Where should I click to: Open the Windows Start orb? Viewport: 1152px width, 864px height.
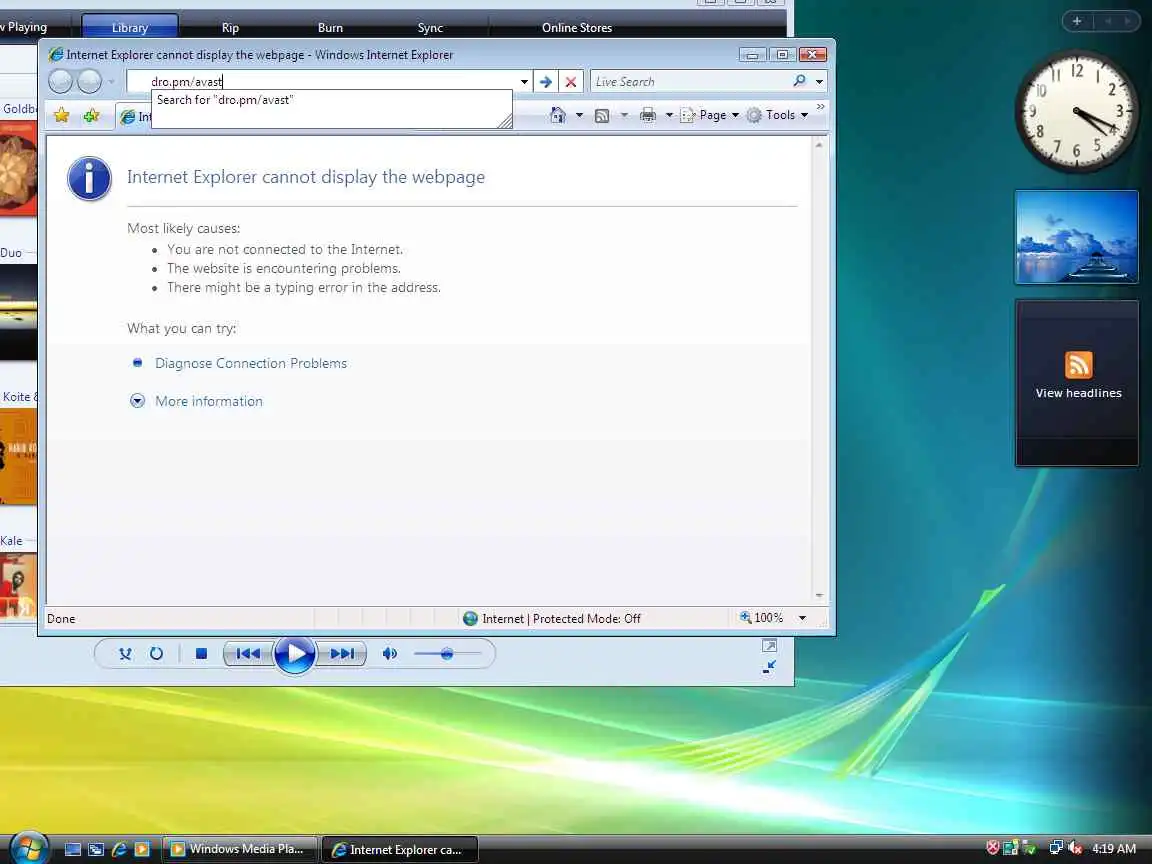29,848
